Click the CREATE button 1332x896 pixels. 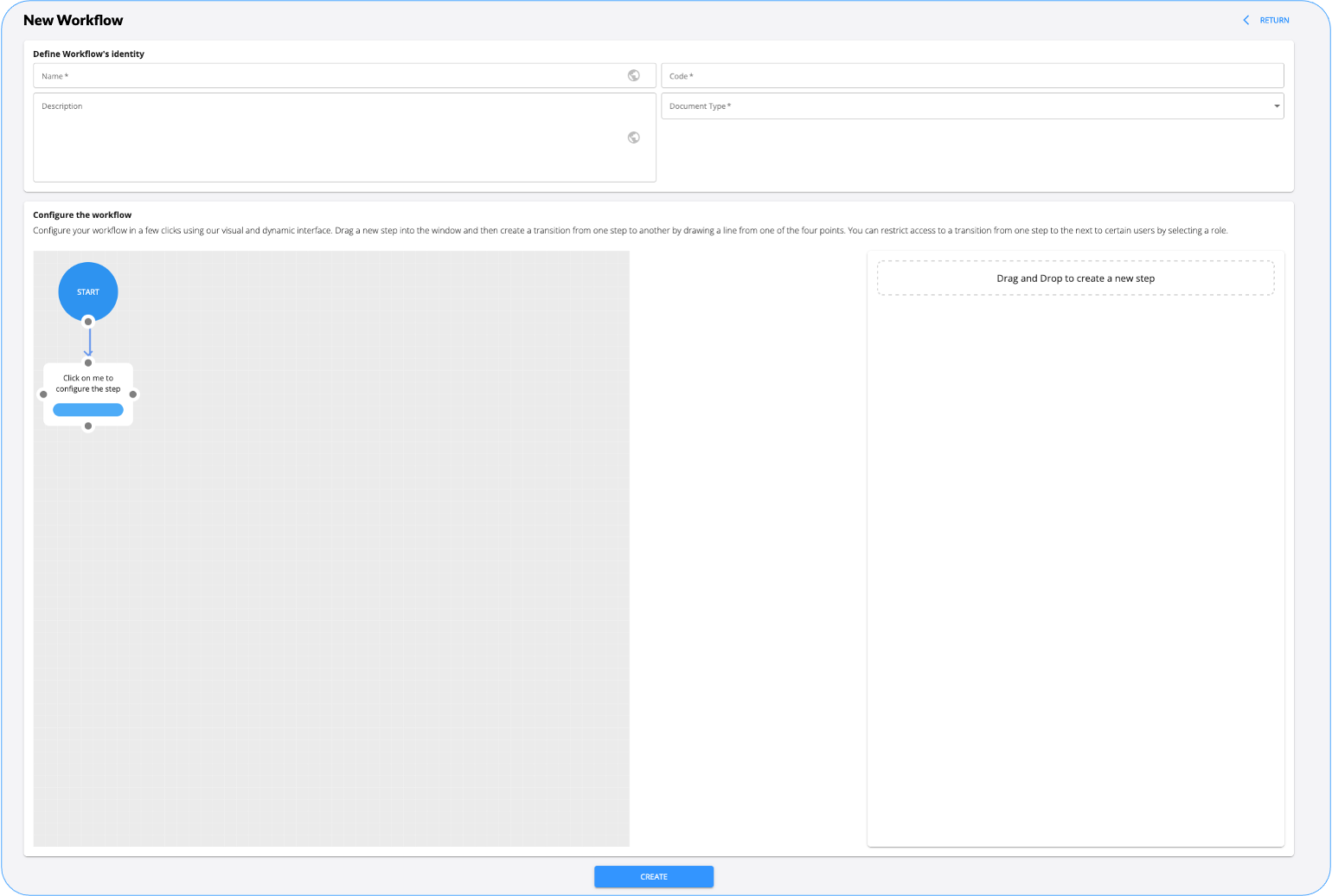[654, 876]
